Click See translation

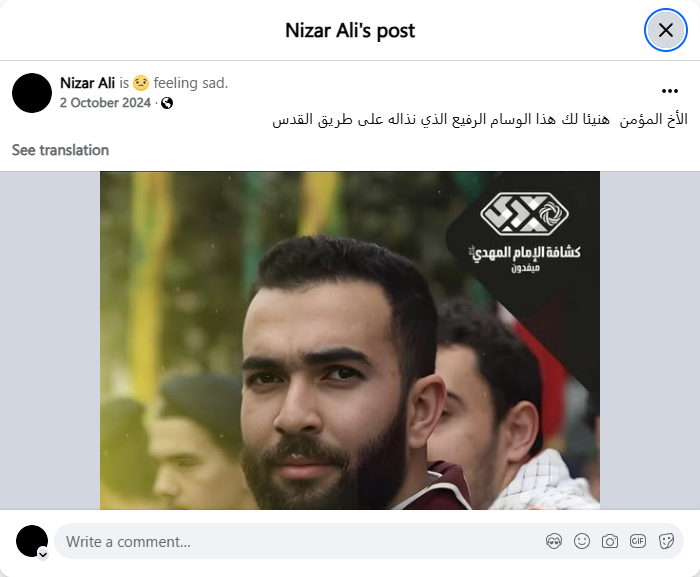coord(60,150)
